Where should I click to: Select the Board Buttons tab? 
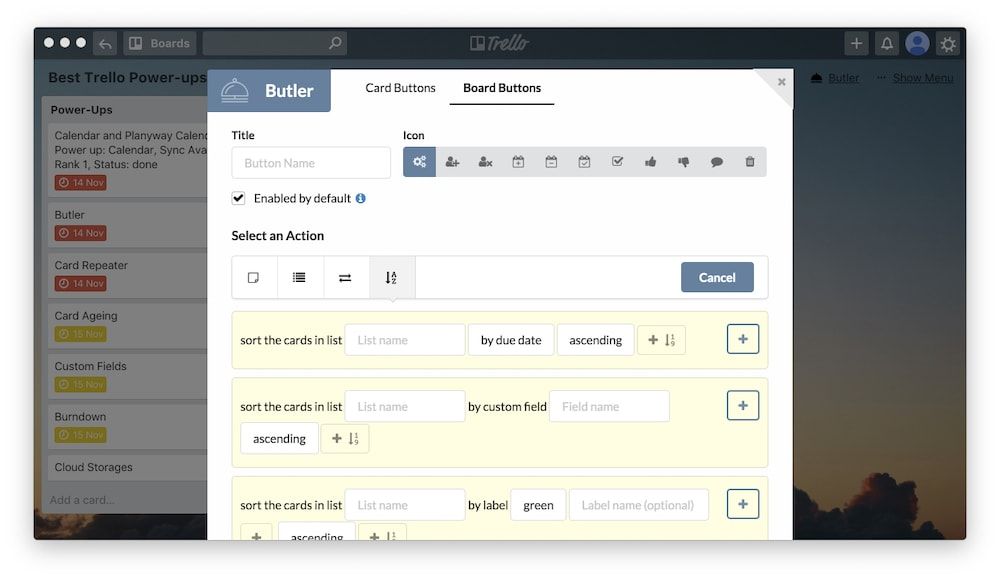(x=502, y=88)
